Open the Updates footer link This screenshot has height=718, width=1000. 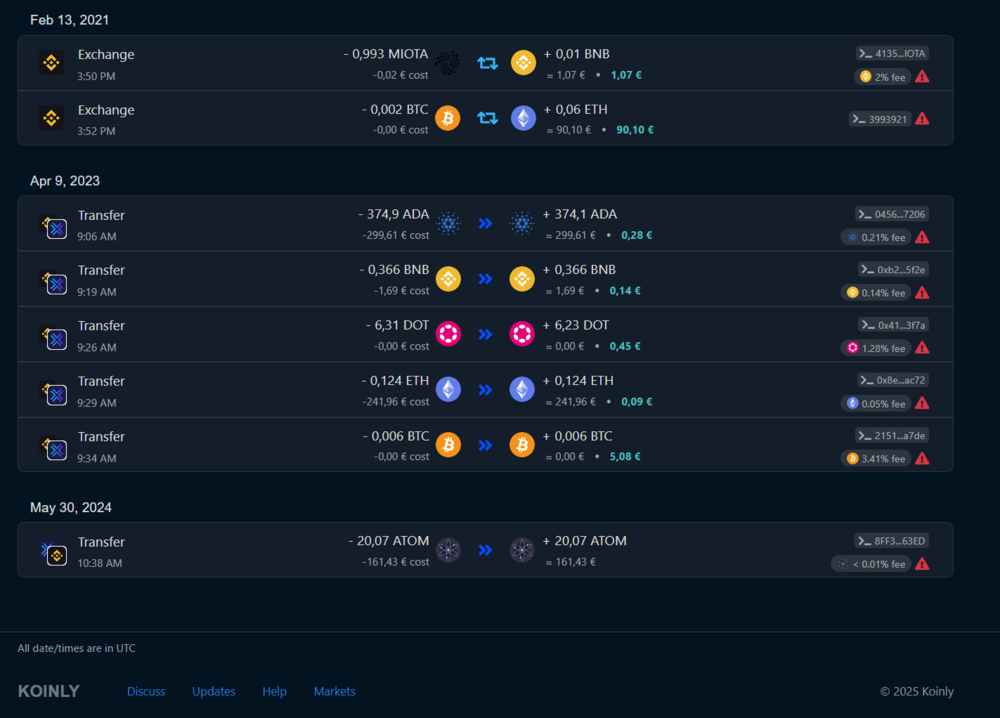214,691
